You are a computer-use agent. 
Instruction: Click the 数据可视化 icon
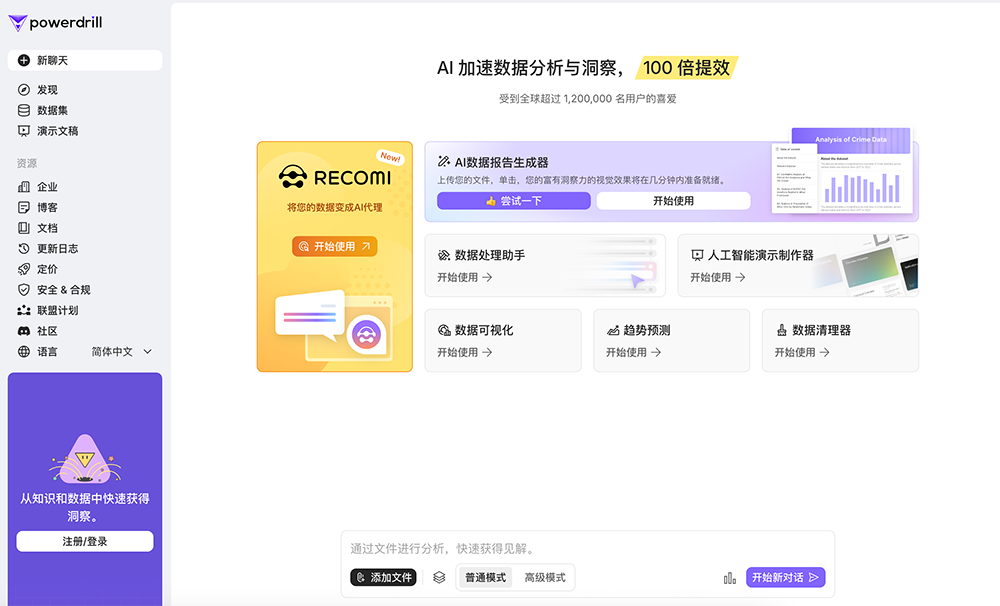pyautogui.click(x=444, y=330)
